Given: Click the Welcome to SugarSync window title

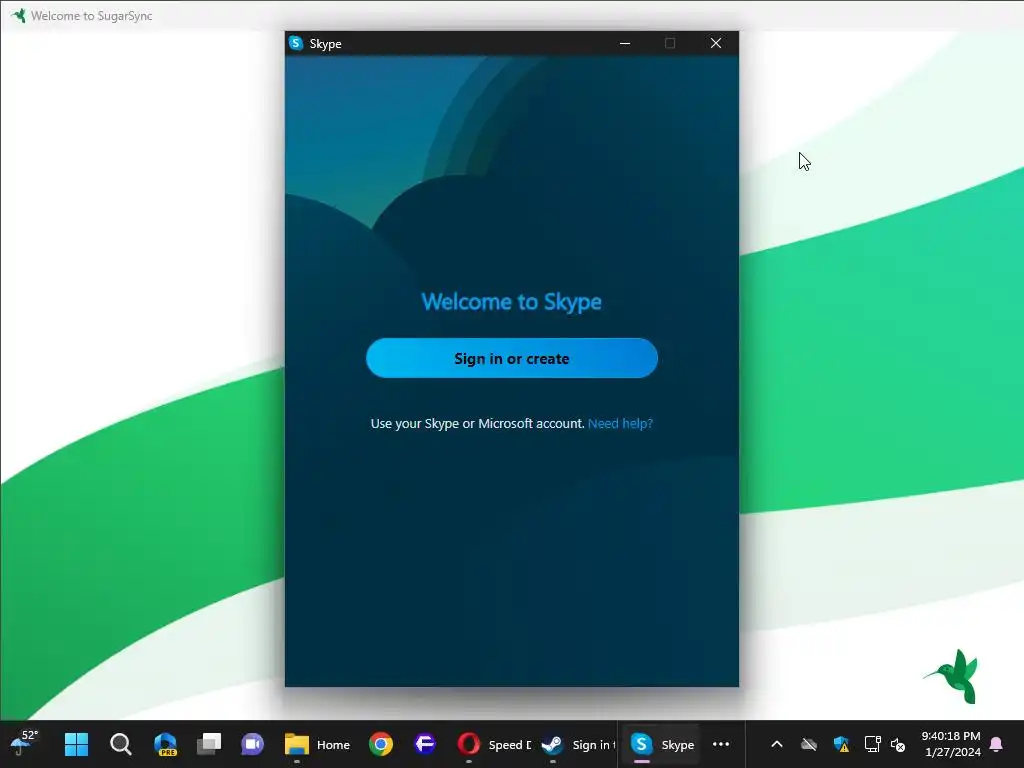Looking at the screenshot, I should 91,16.
